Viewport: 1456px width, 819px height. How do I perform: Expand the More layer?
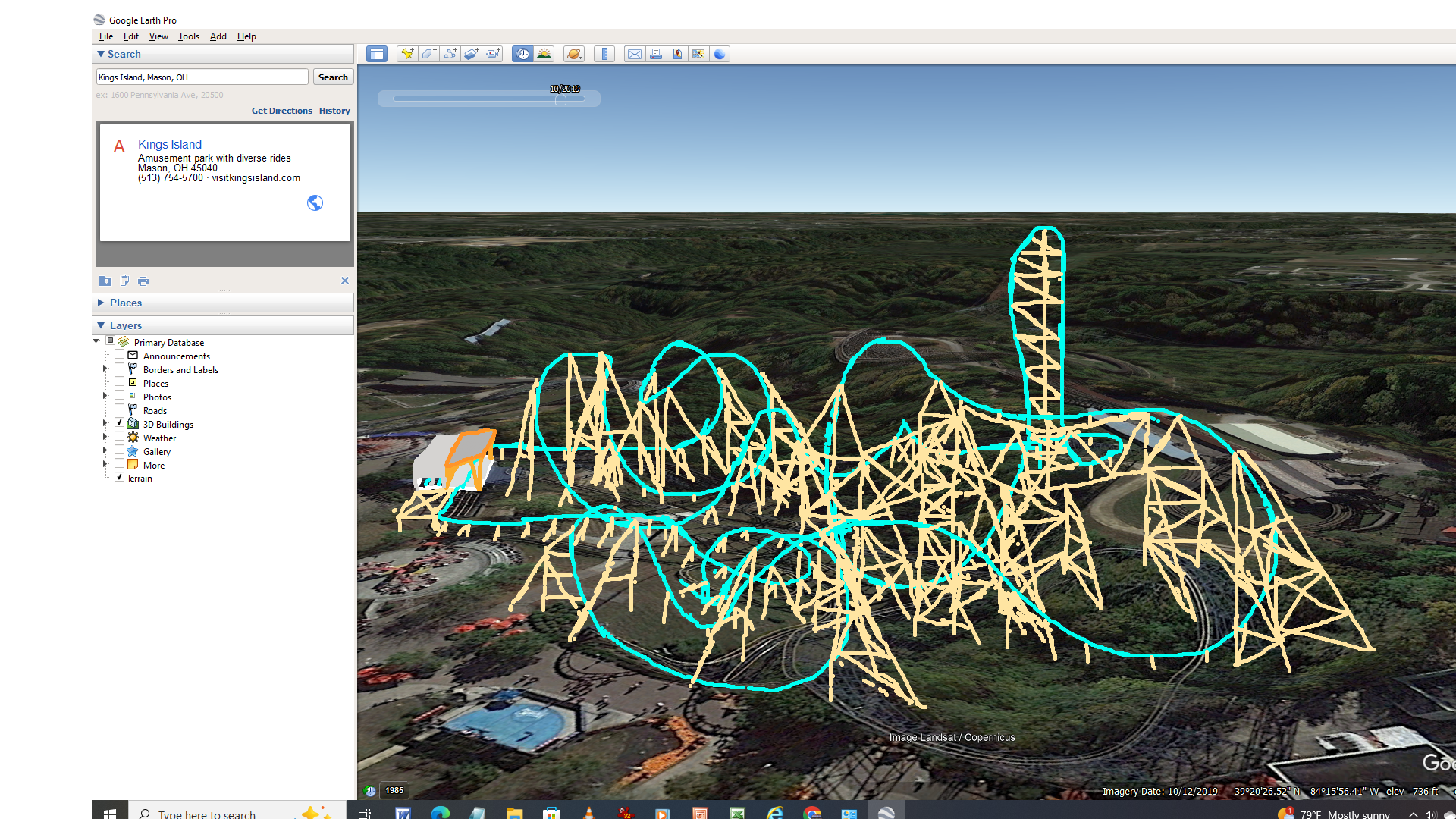[105, 464]
